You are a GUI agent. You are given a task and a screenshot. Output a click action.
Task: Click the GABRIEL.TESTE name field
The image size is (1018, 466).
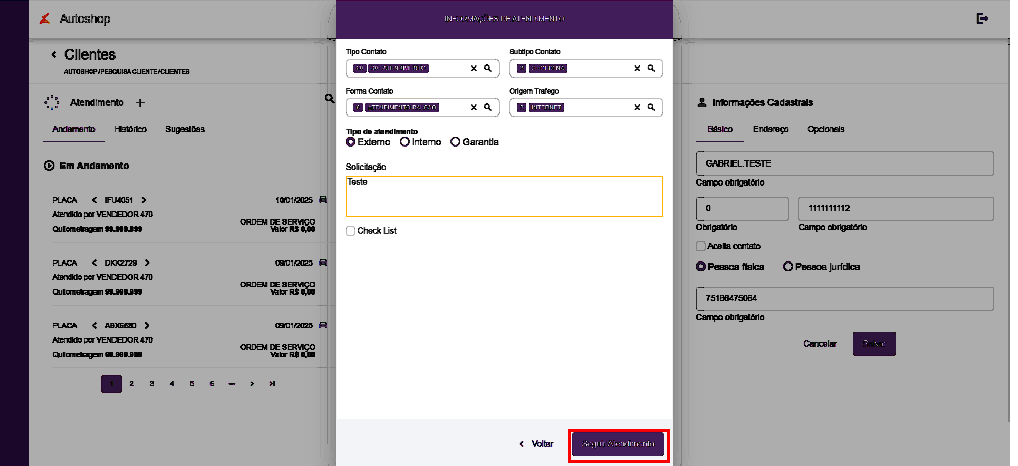tap(845, 164)
